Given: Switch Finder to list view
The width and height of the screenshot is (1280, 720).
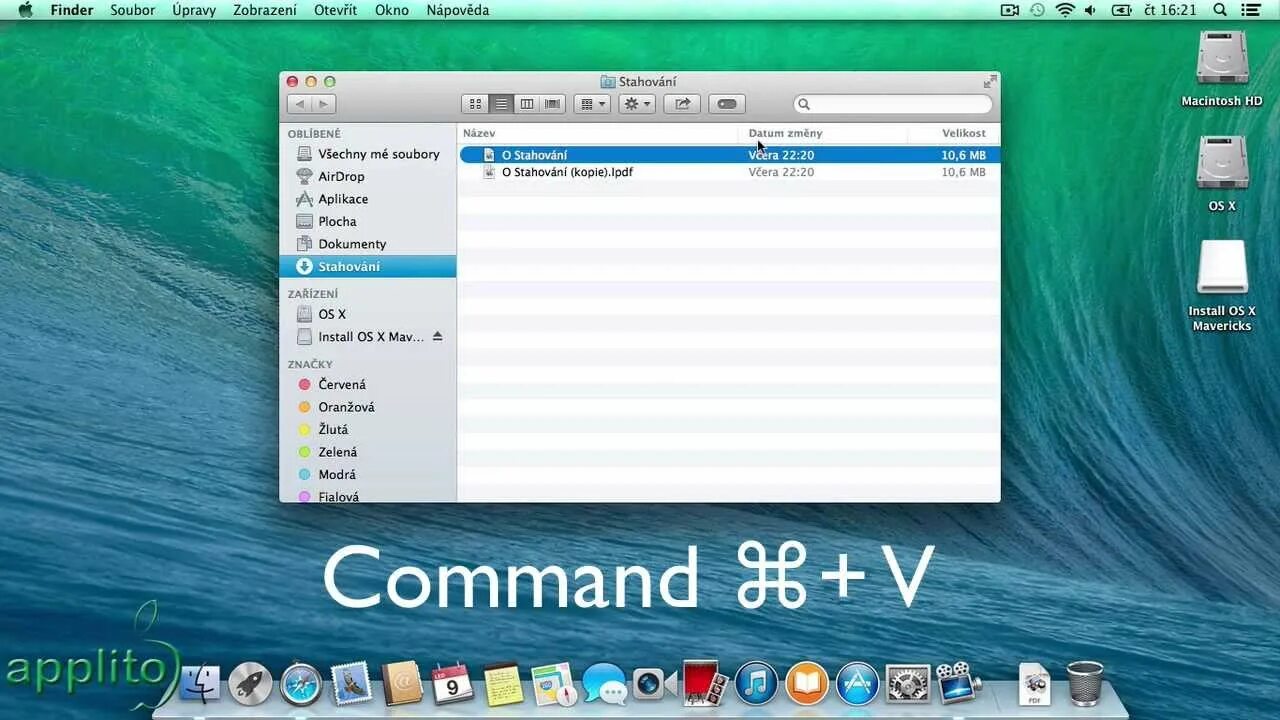Looking at the screenshot, I should [501, 104].
